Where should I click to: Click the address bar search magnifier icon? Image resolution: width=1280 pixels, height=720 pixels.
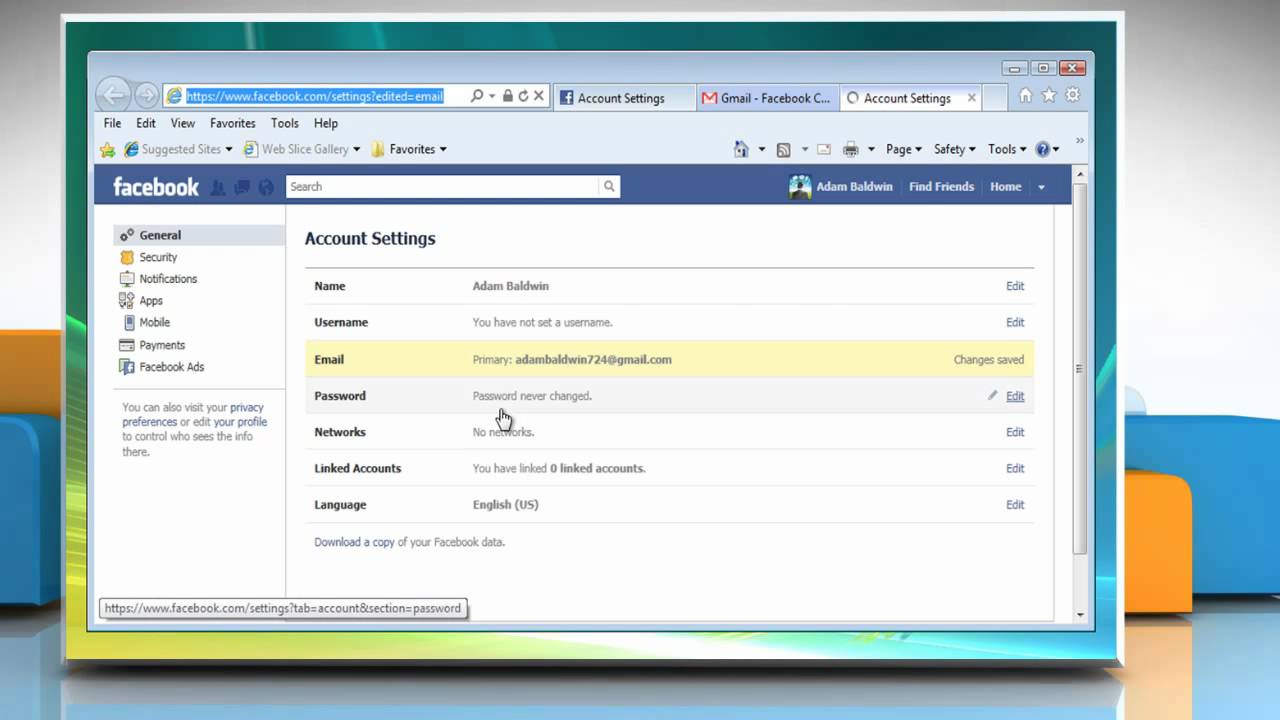[x=477, y=96]
